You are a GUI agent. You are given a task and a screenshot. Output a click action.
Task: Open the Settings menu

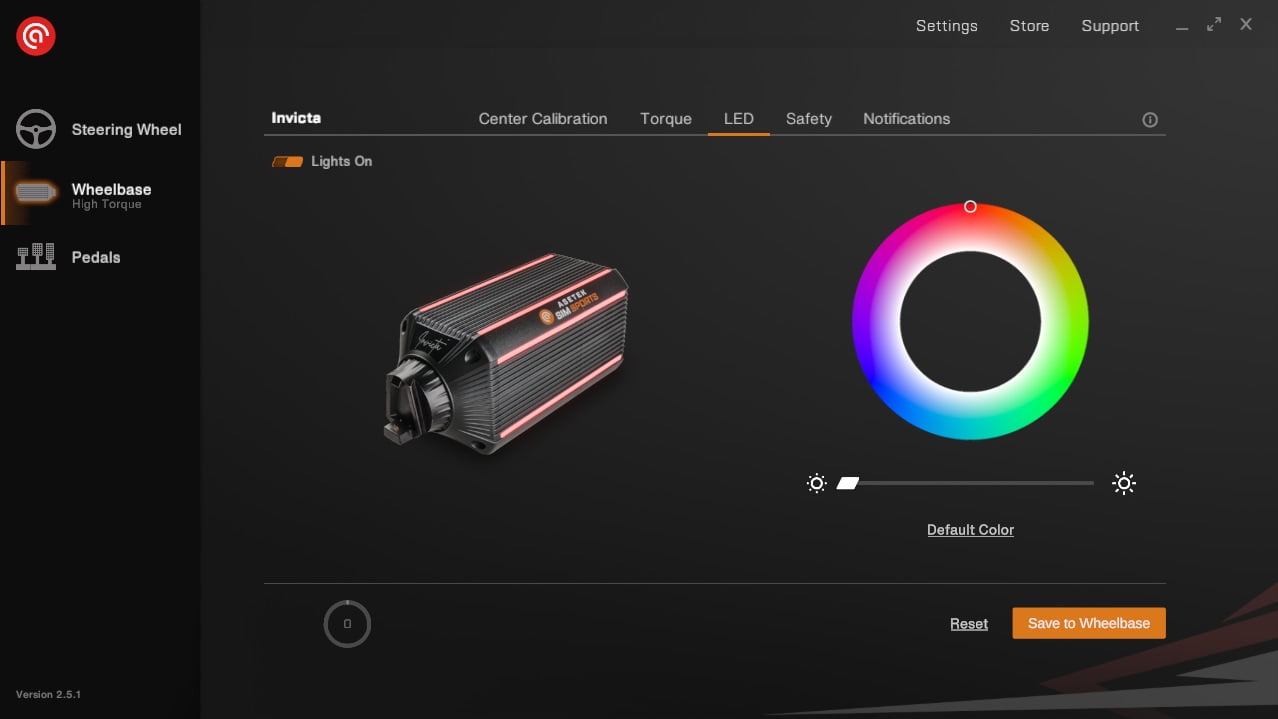click(946, 26)
